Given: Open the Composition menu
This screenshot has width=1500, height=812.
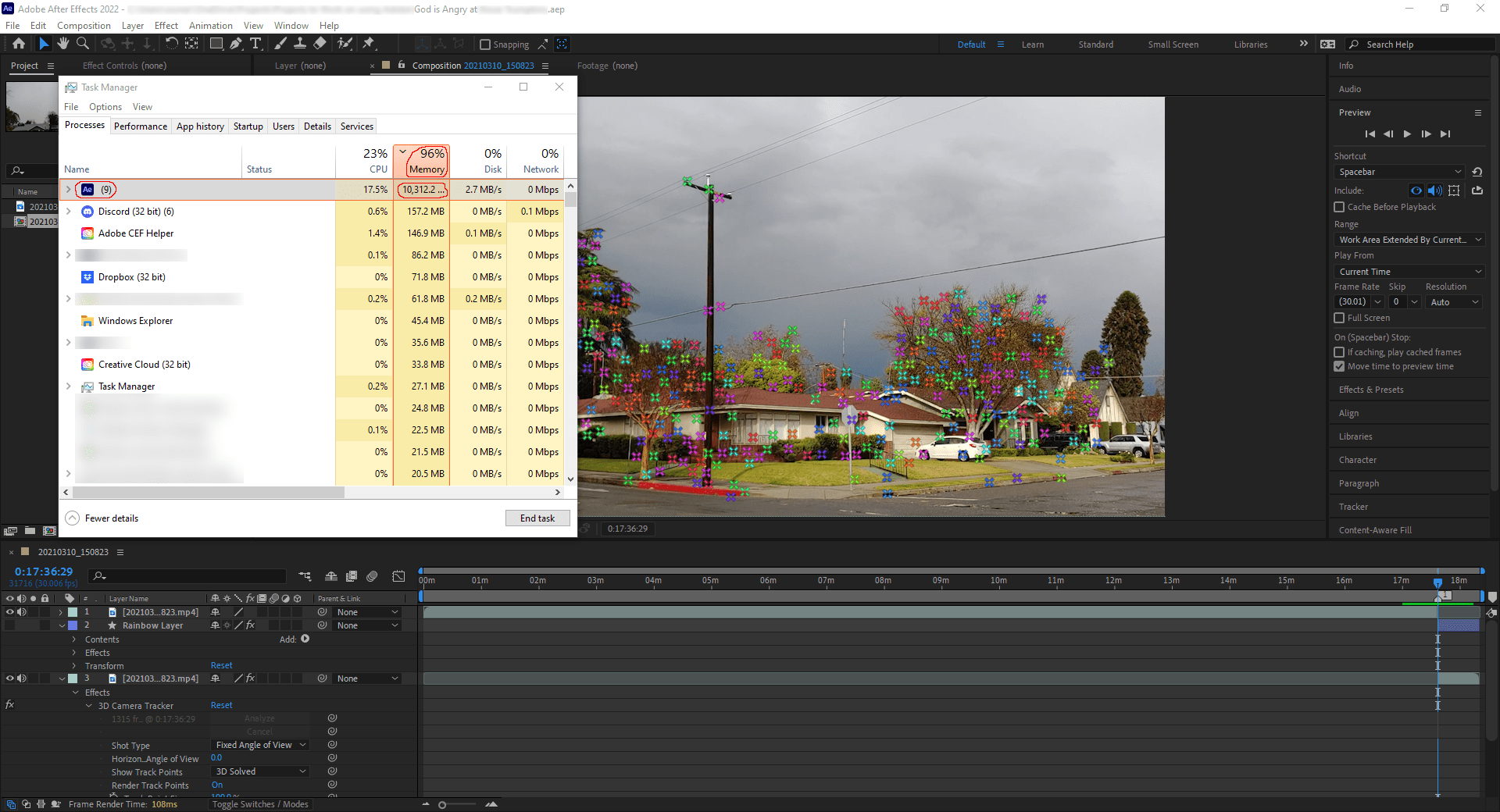Looking at the screenshot, I should pyautogui.click(x=84, y=25).
